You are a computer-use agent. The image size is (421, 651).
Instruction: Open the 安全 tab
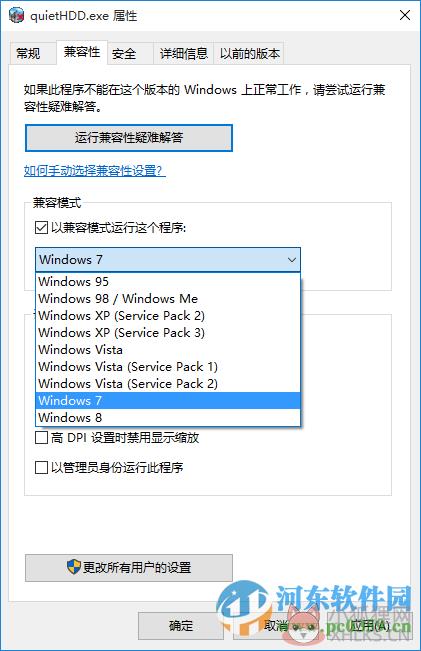[124, 54]
